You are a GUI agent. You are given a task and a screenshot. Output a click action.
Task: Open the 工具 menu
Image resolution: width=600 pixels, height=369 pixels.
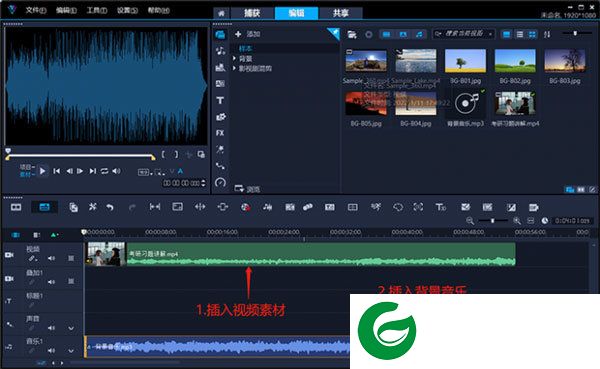tap(97, 10)
